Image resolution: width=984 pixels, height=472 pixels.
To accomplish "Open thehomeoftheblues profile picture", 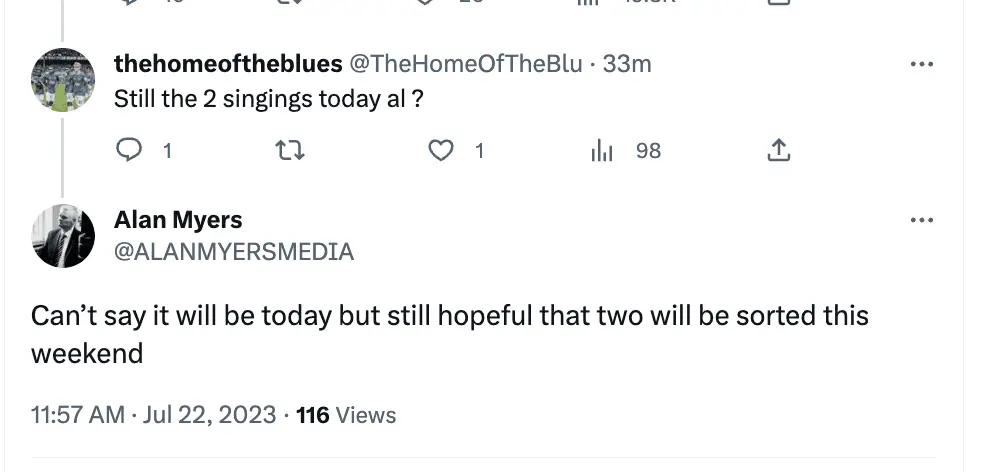I will 63,79.
